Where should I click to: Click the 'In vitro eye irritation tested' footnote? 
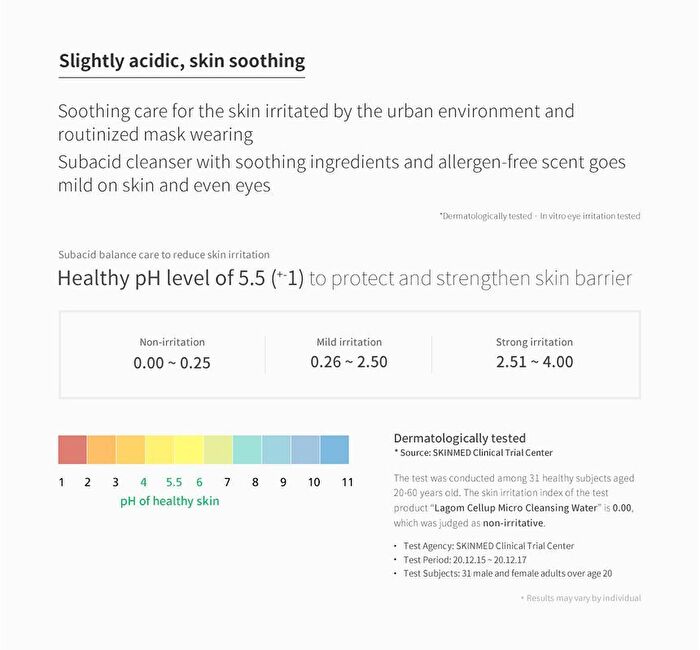click(x=590, y=216)
